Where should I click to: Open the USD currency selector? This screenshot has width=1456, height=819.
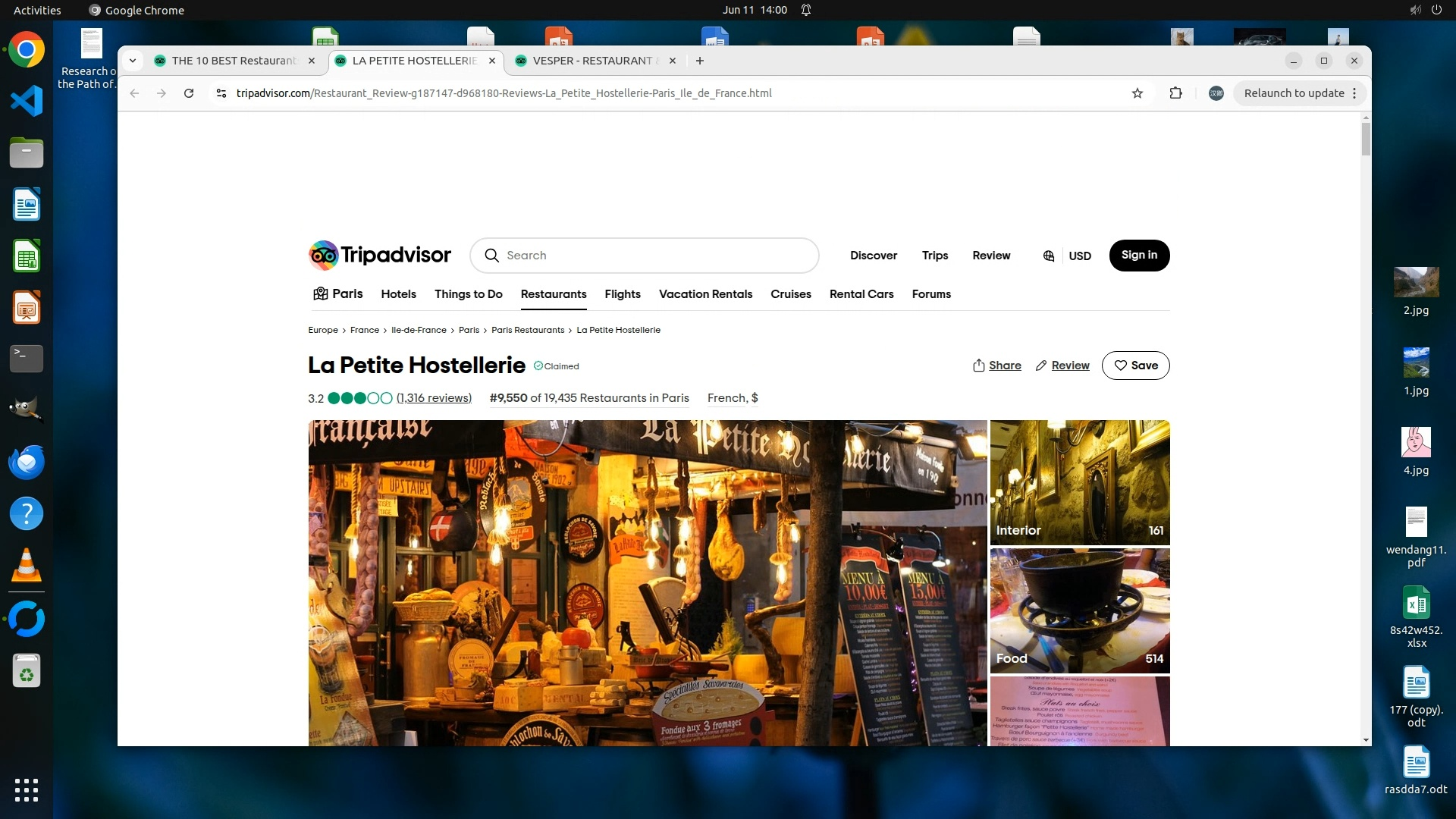[1080, 256]
